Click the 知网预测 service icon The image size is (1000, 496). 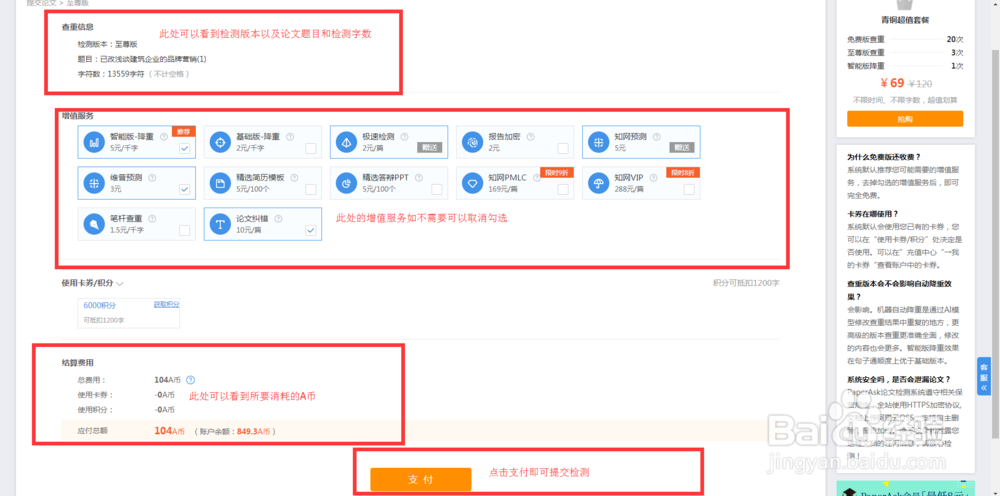pos(599,142)
